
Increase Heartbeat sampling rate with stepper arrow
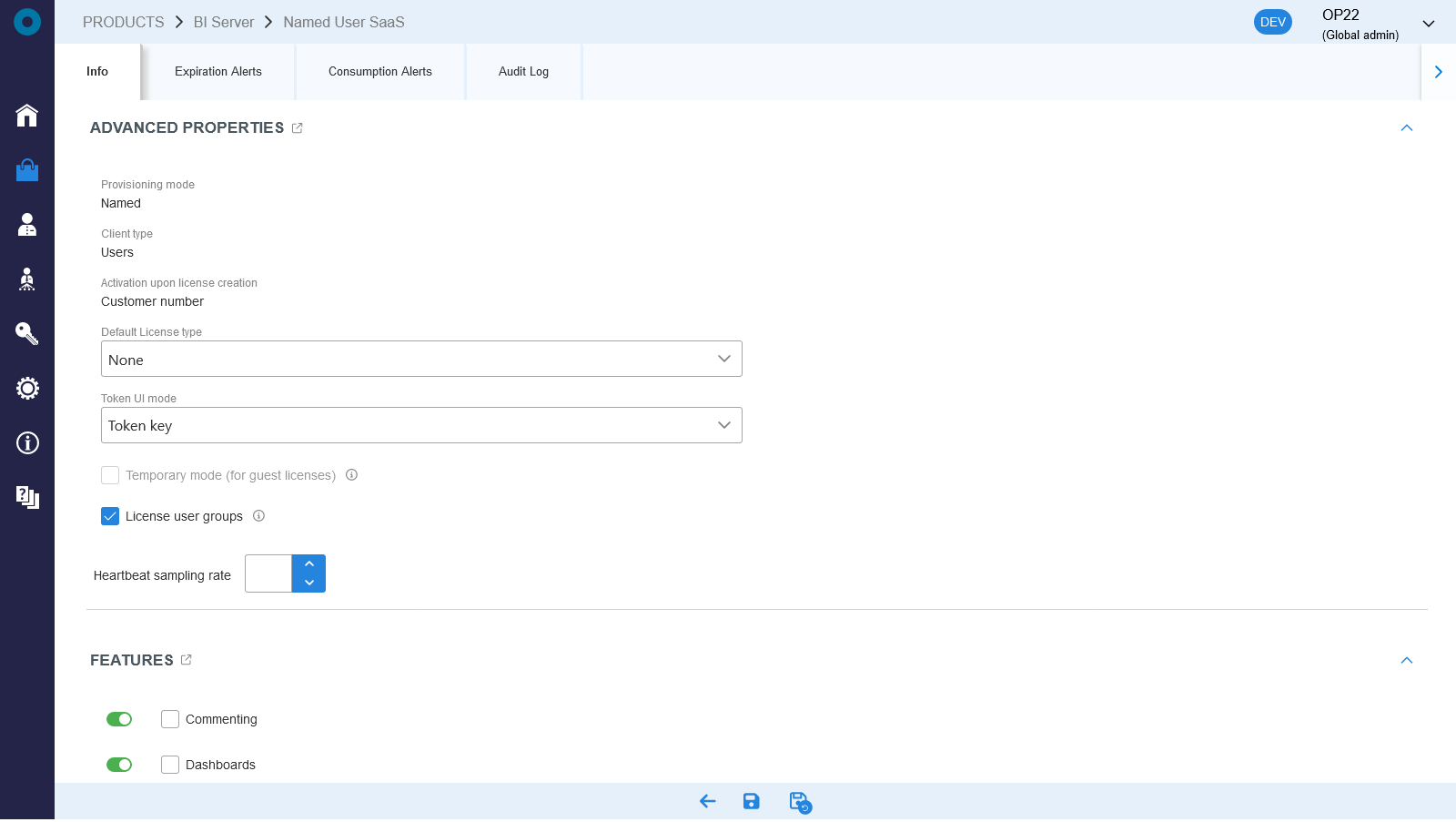[309, 563]
